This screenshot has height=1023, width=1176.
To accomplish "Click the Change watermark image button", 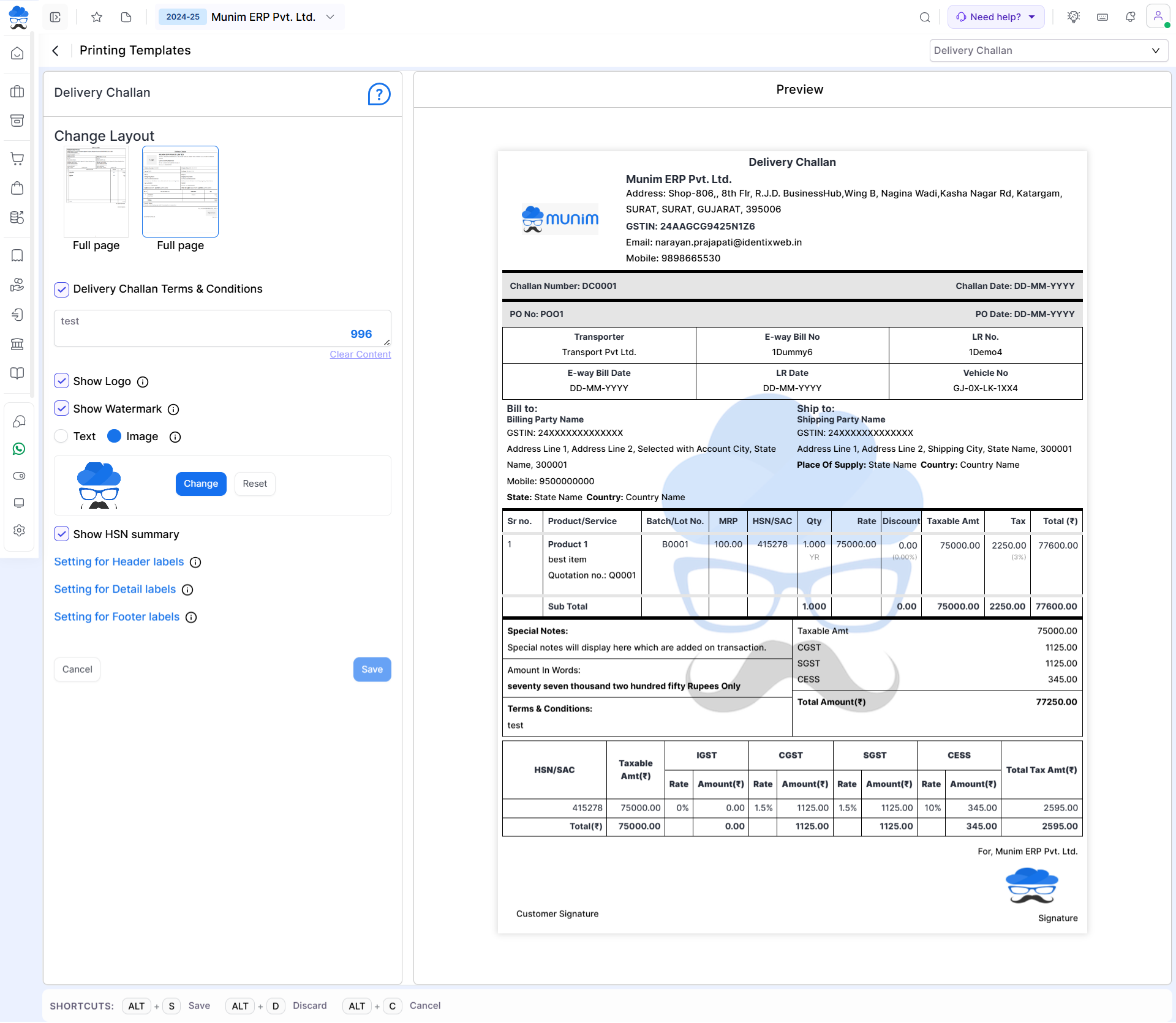I will pos(201,484).
